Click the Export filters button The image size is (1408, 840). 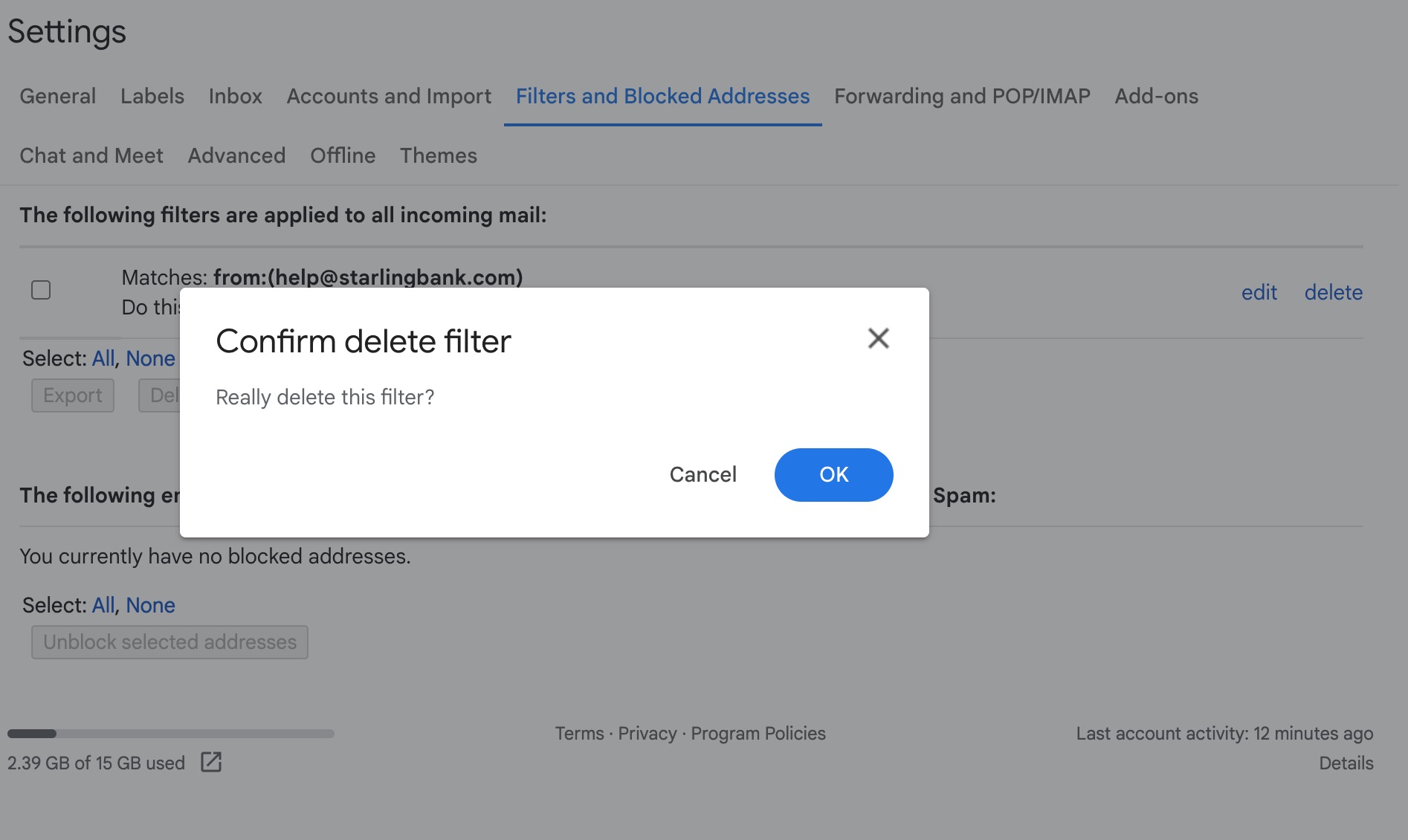[x=73, y=395]
